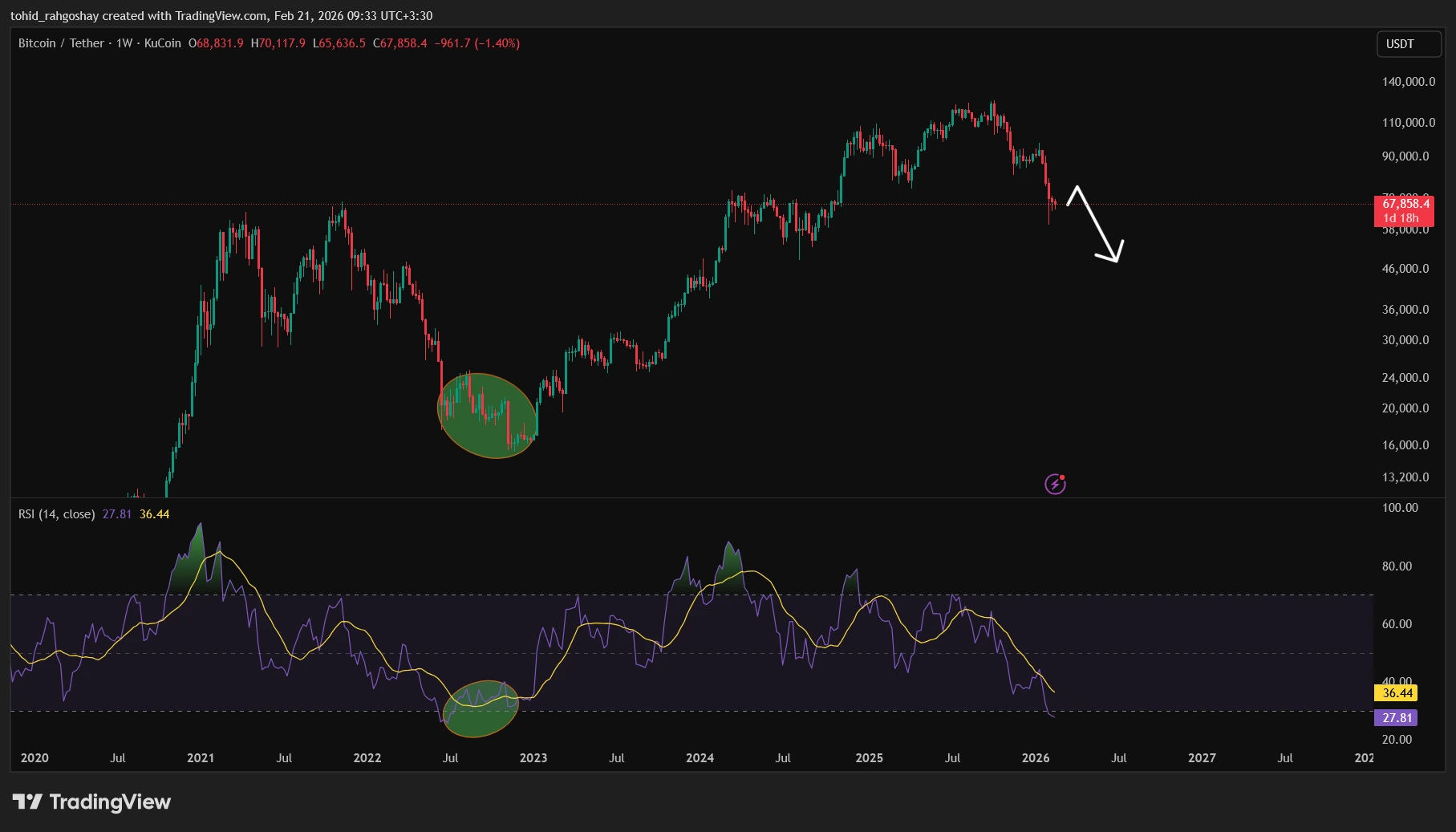Select the yellow RSI moving average label 36.44
Image resolution: width=1456 pixels, height=832 pixels.
(x=1397, y=692)
